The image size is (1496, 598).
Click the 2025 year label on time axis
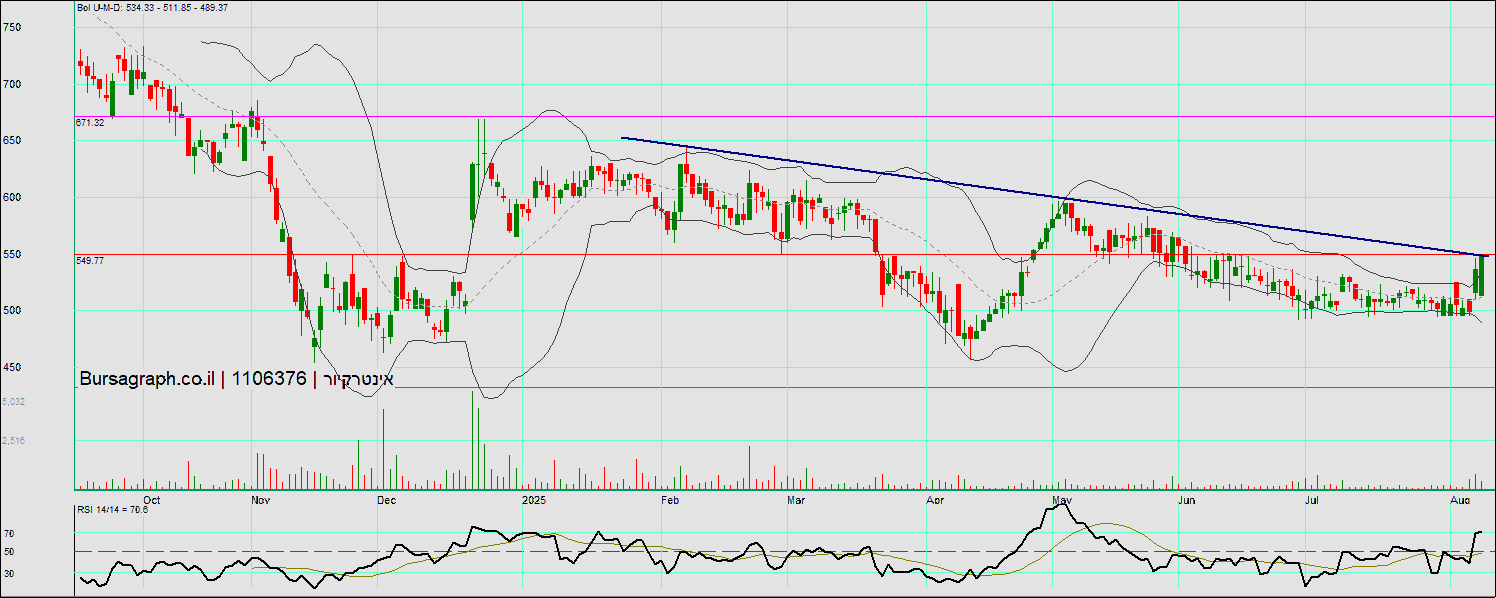tap(535, 498)
